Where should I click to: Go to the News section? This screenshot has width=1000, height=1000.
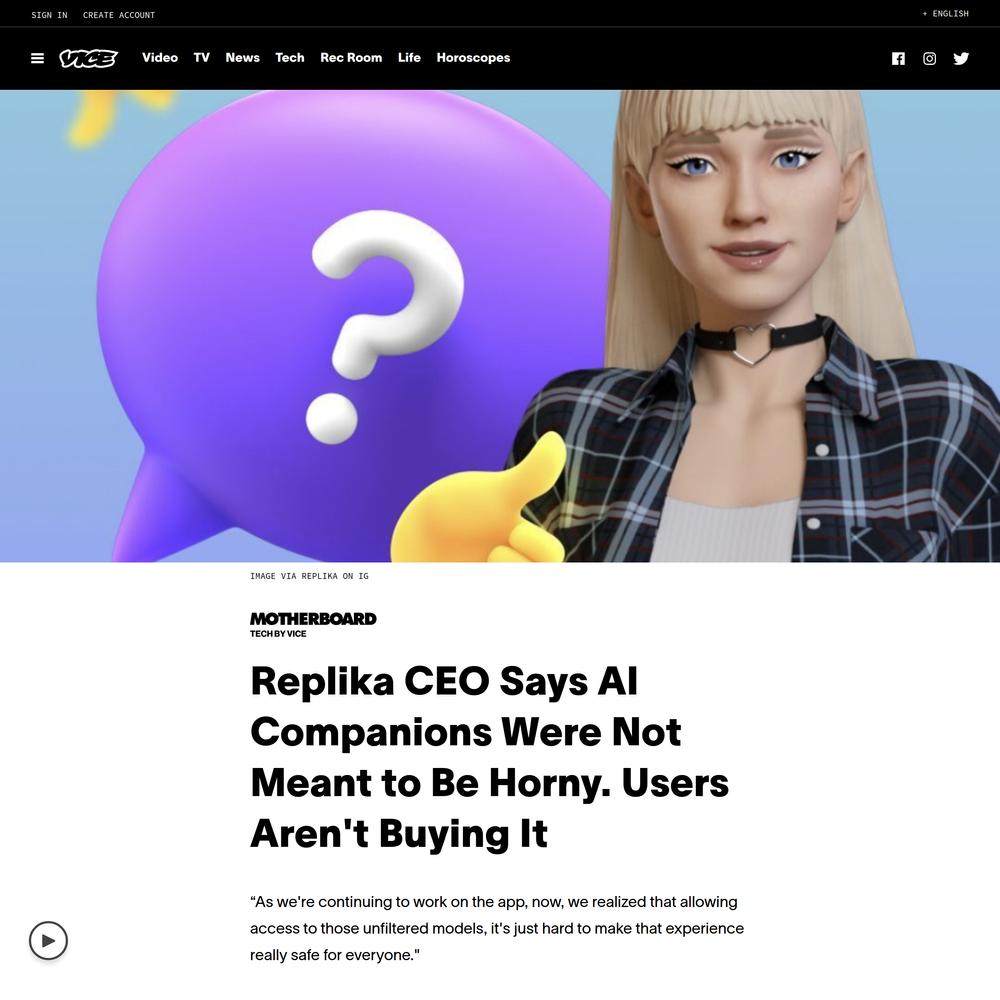click(242, 57)
